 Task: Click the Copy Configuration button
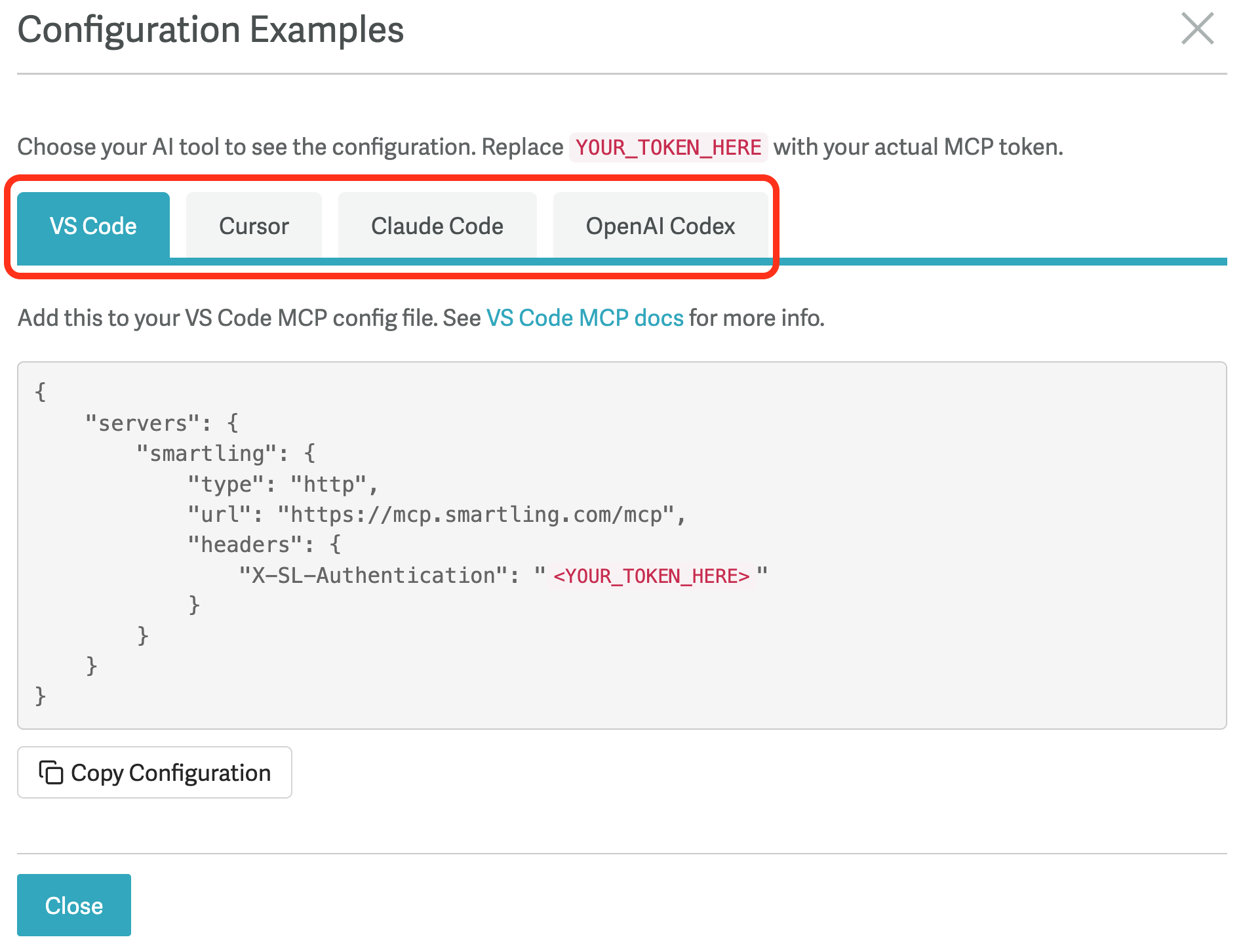(x=155, y=772)
